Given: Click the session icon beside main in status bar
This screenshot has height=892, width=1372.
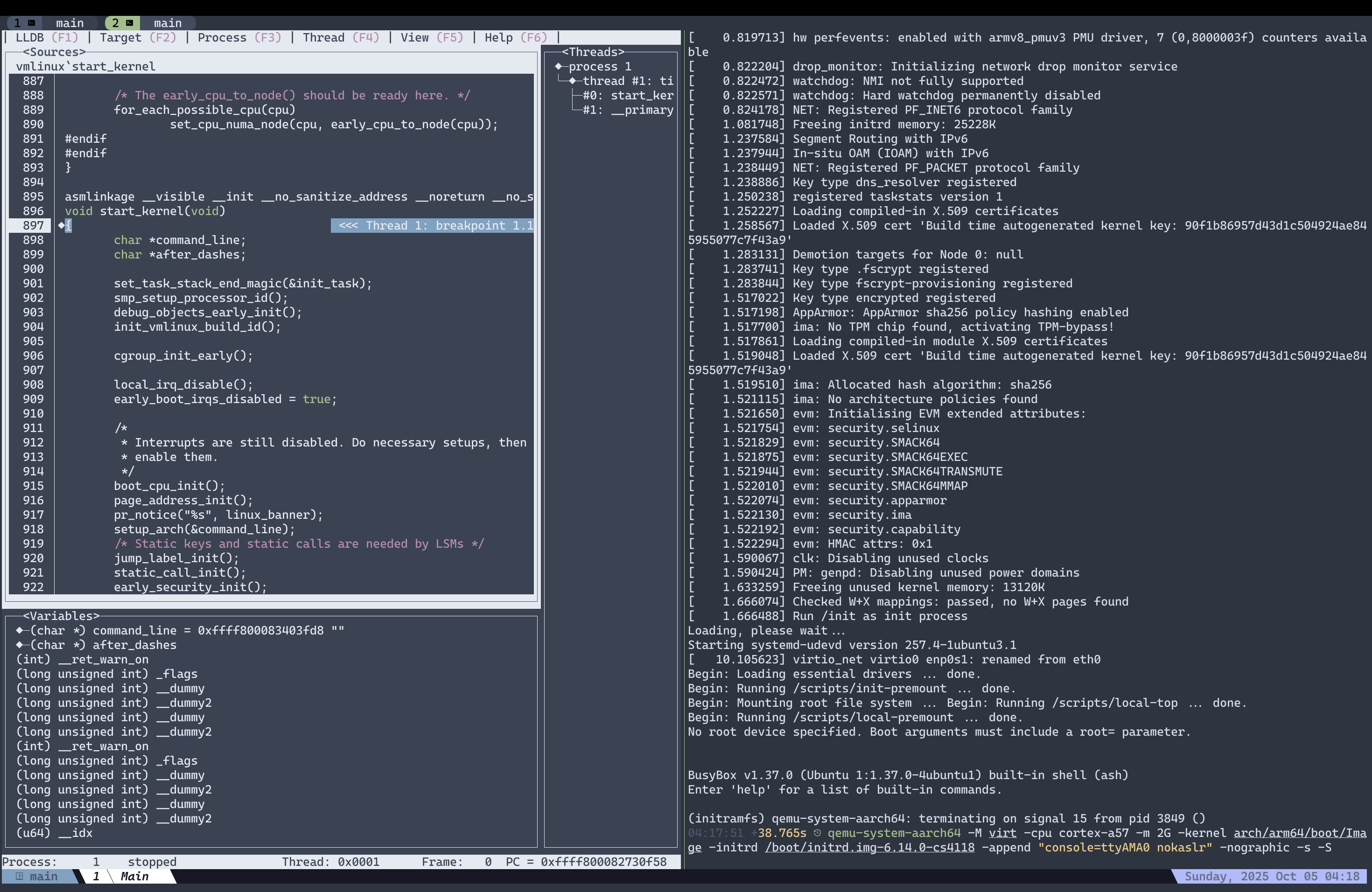Looking at the screenshot, I should coord(20,877).
